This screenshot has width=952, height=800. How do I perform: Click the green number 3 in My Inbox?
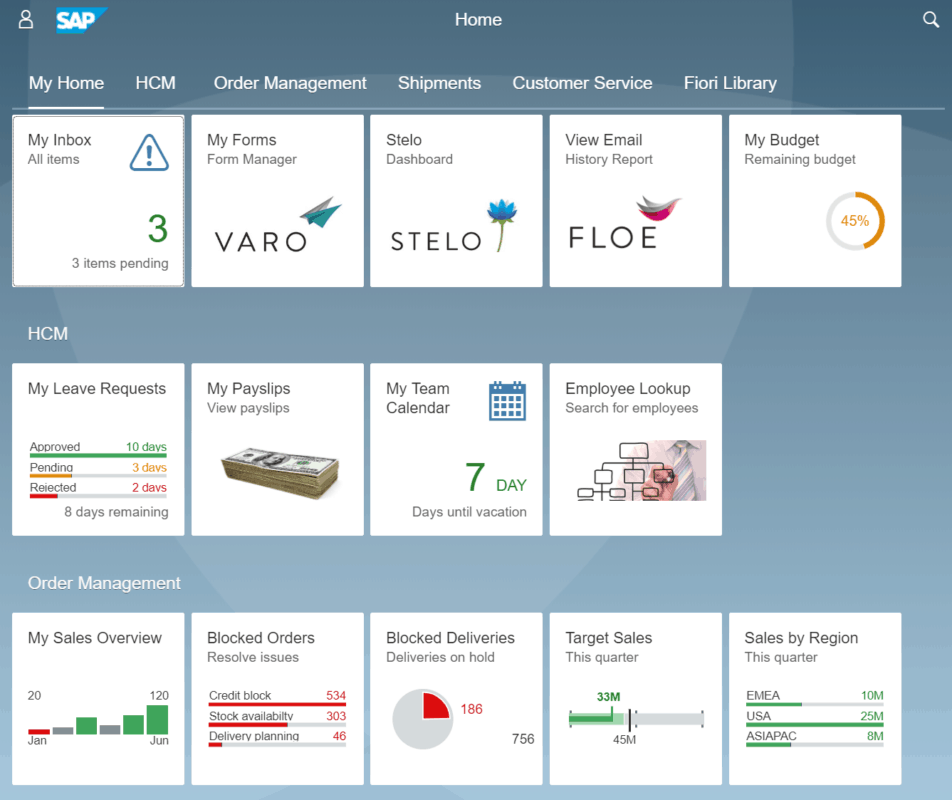[158, 229]
